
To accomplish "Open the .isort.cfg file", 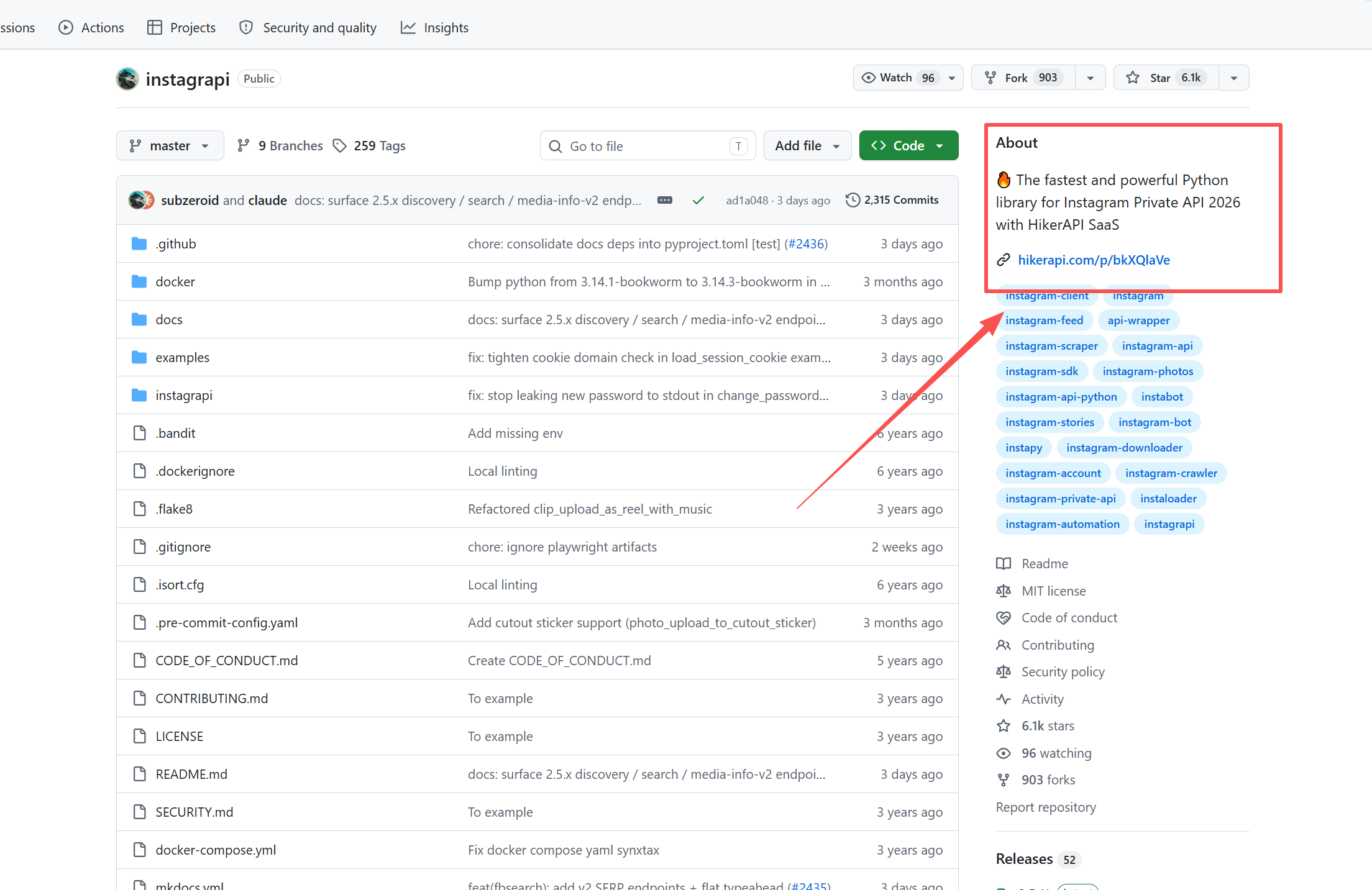I will pyautogui.click(x=180, y=584).
